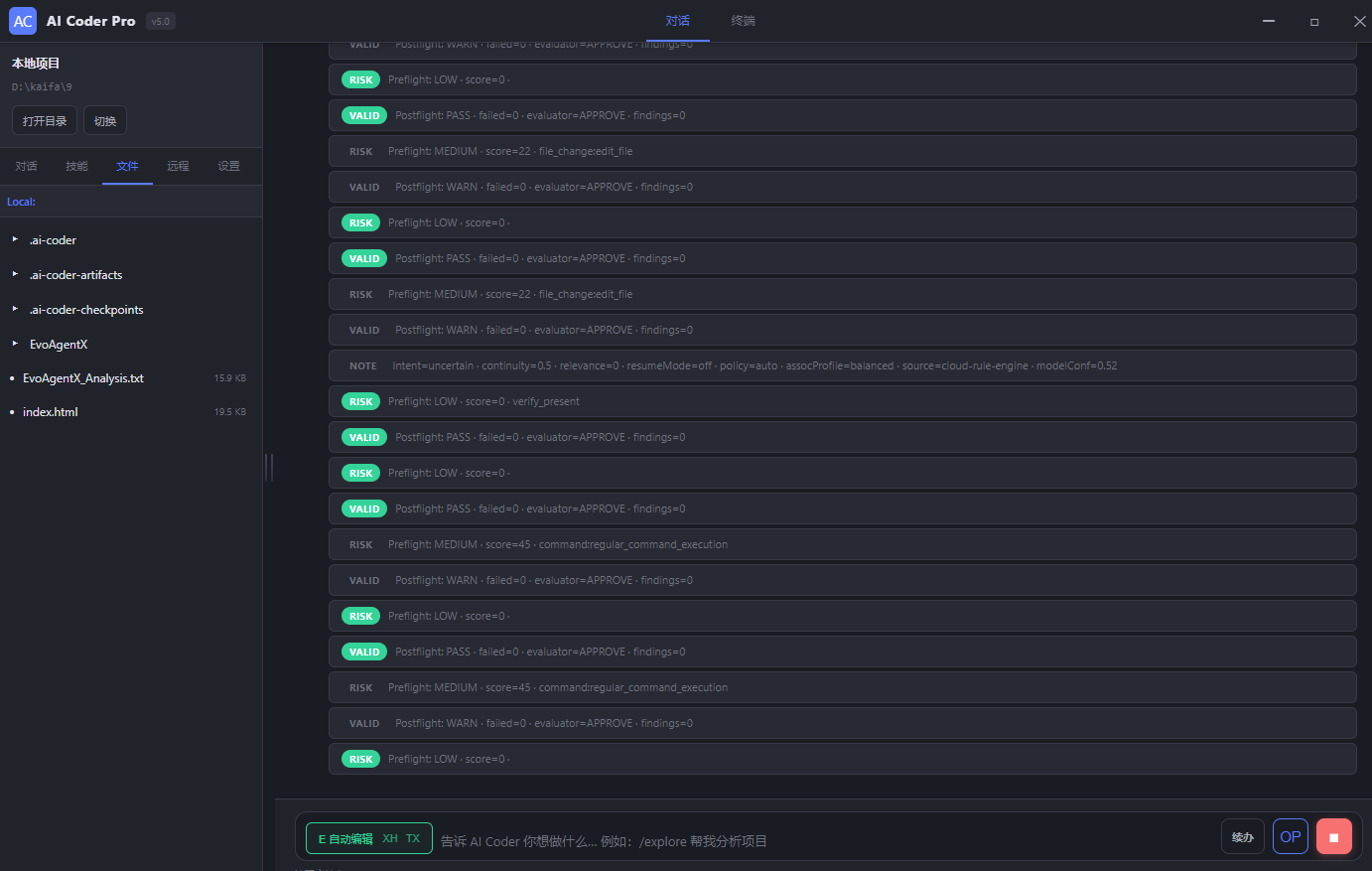The width and height of the screenshot is (1372, 871).
Task: Switch to the 终端 tab
Action: click(743, 21)
